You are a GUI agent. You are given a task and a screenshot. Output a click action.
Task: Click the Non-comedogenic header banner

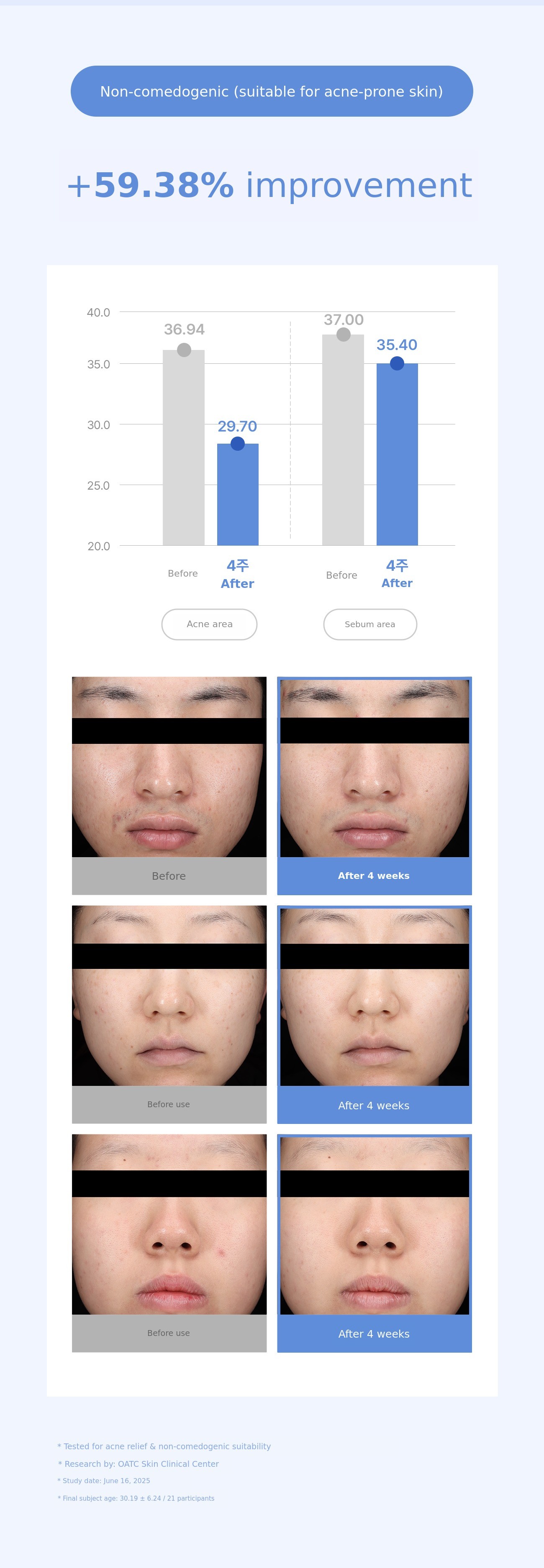[x=272, y=91]
